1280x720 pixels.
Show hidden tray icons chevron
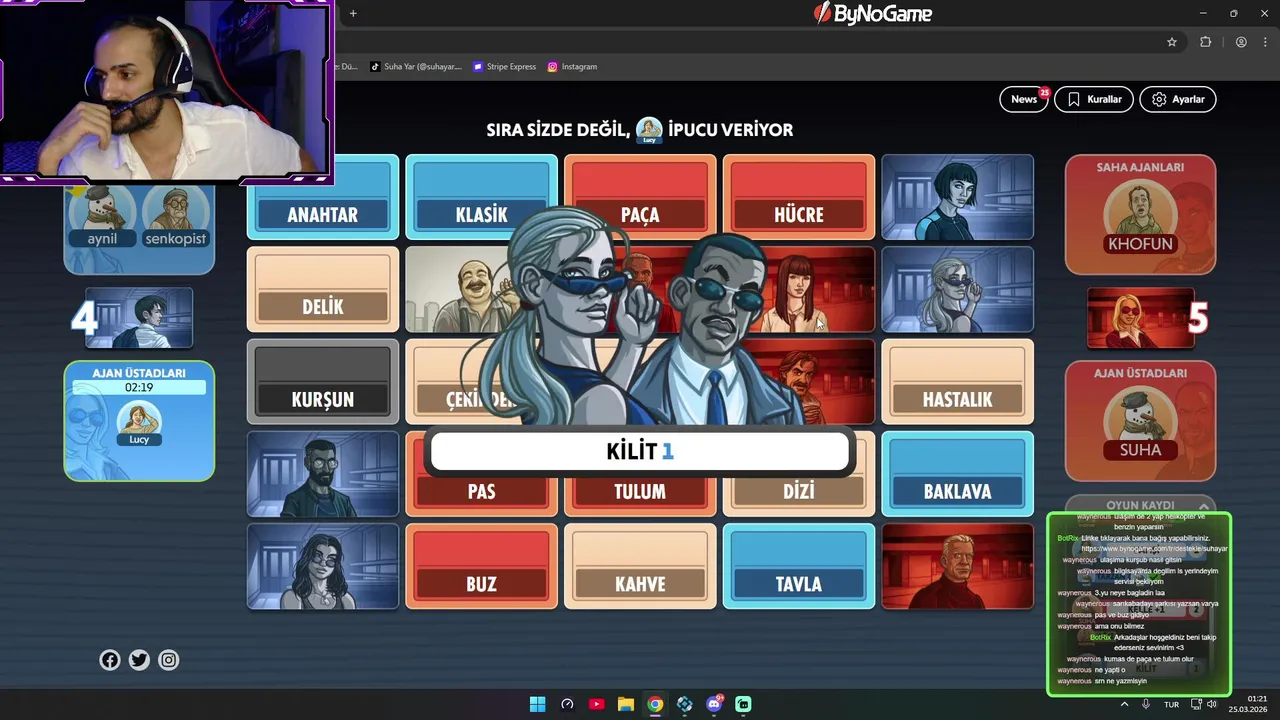coord(1124,704)
